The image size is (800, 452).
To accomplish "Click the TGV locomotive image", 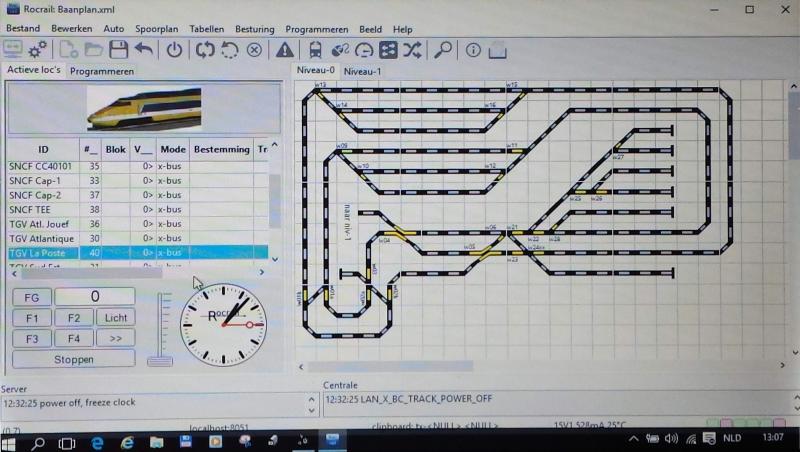I will point(144,108).
